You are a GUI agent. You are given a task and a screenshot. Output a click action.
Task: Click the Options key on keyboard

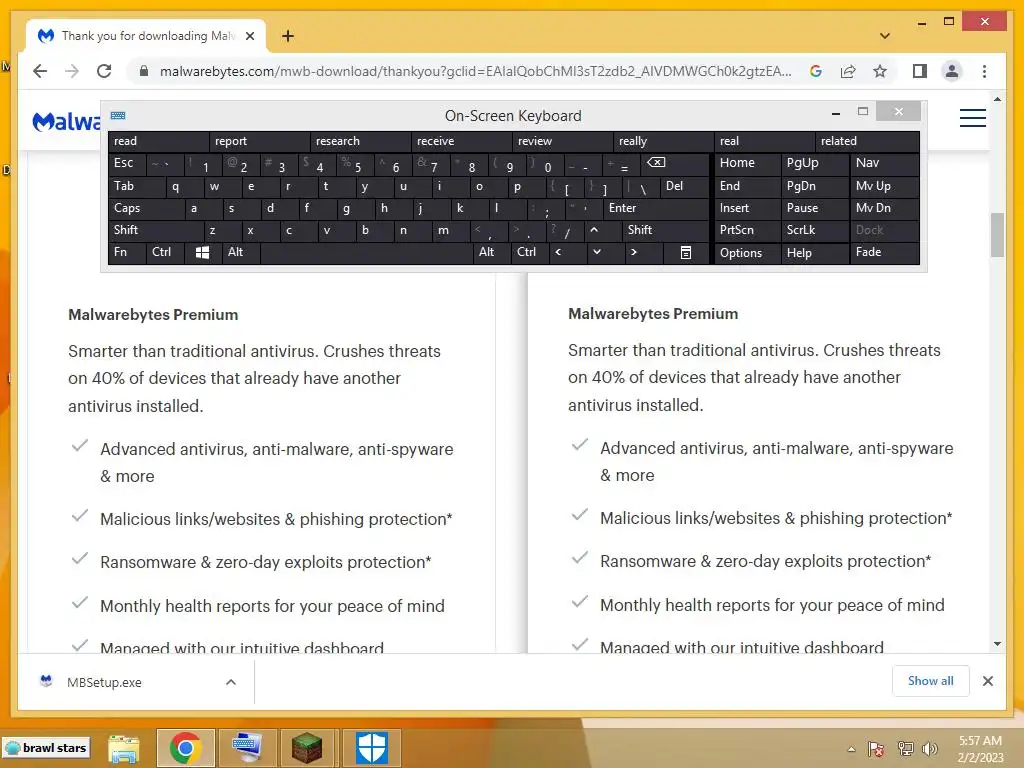tap(747, 252)
